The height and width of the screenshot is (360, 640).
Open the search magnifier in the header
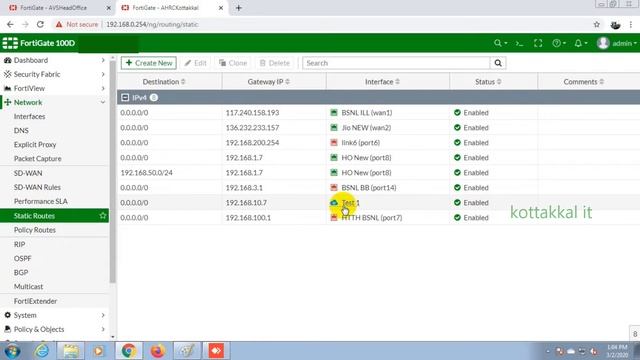click(500, 43)
